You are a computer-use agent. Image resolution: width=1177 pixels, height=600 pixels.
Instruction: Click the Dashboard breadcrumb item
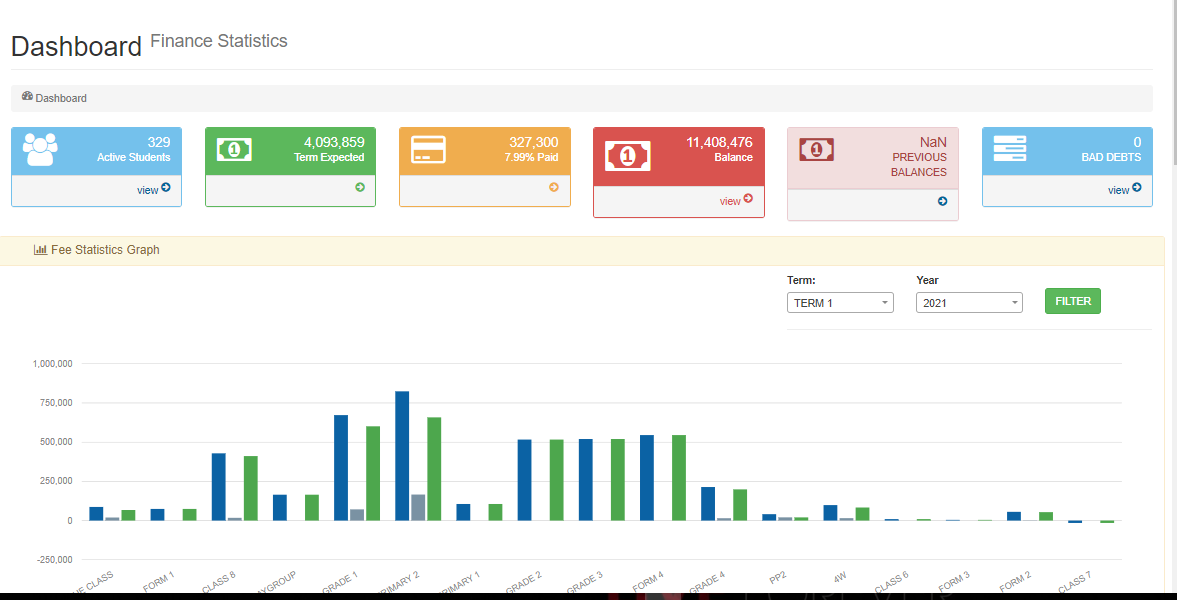[60, 98]
